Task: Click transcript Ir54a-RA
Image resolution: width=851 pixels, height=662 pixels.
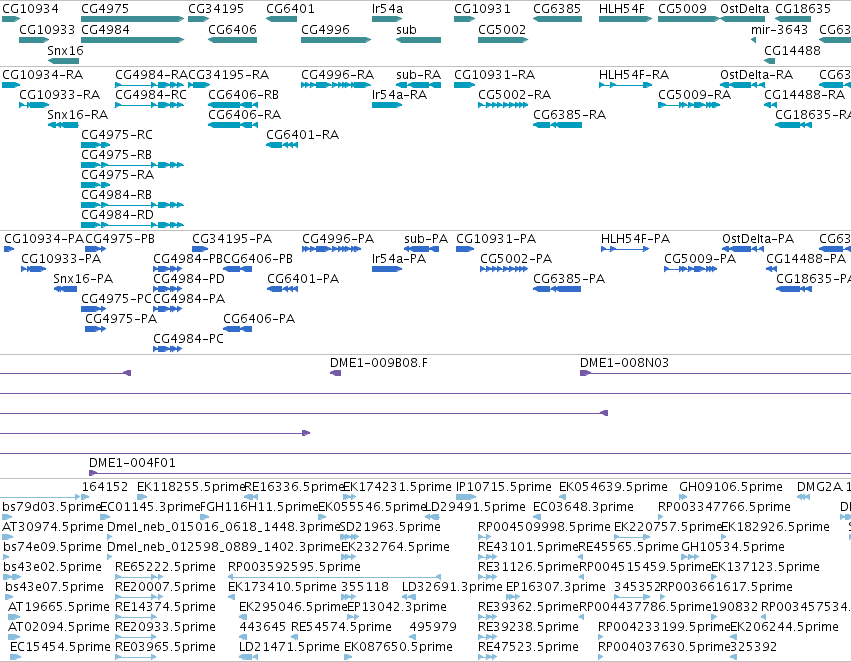Action: pos(399,94)
